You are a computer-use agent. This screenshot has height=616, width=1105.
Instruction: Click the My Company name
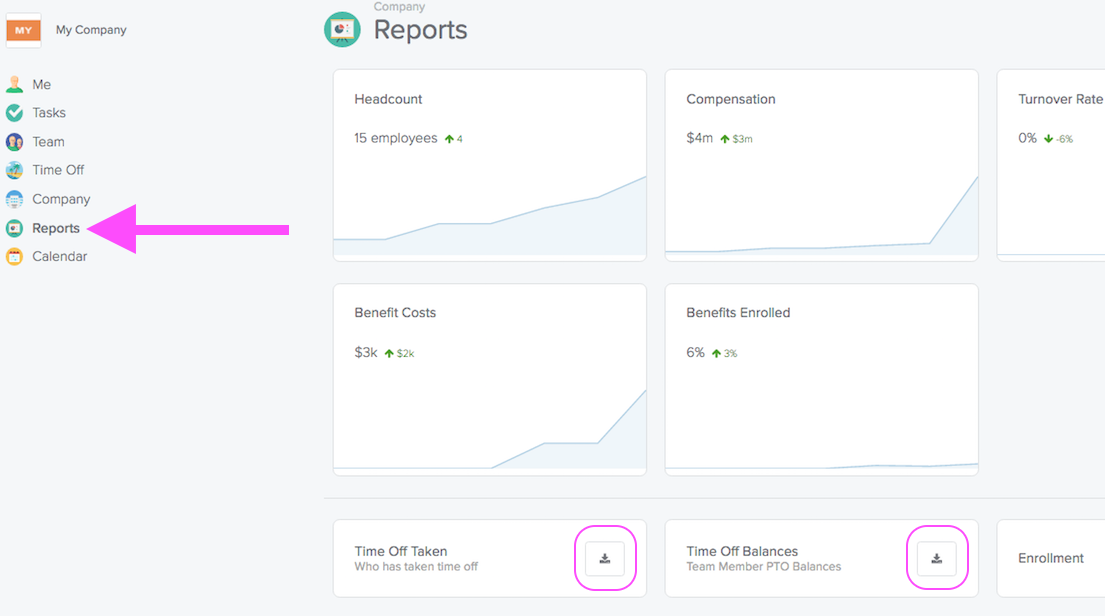click(x=91, y=30)
